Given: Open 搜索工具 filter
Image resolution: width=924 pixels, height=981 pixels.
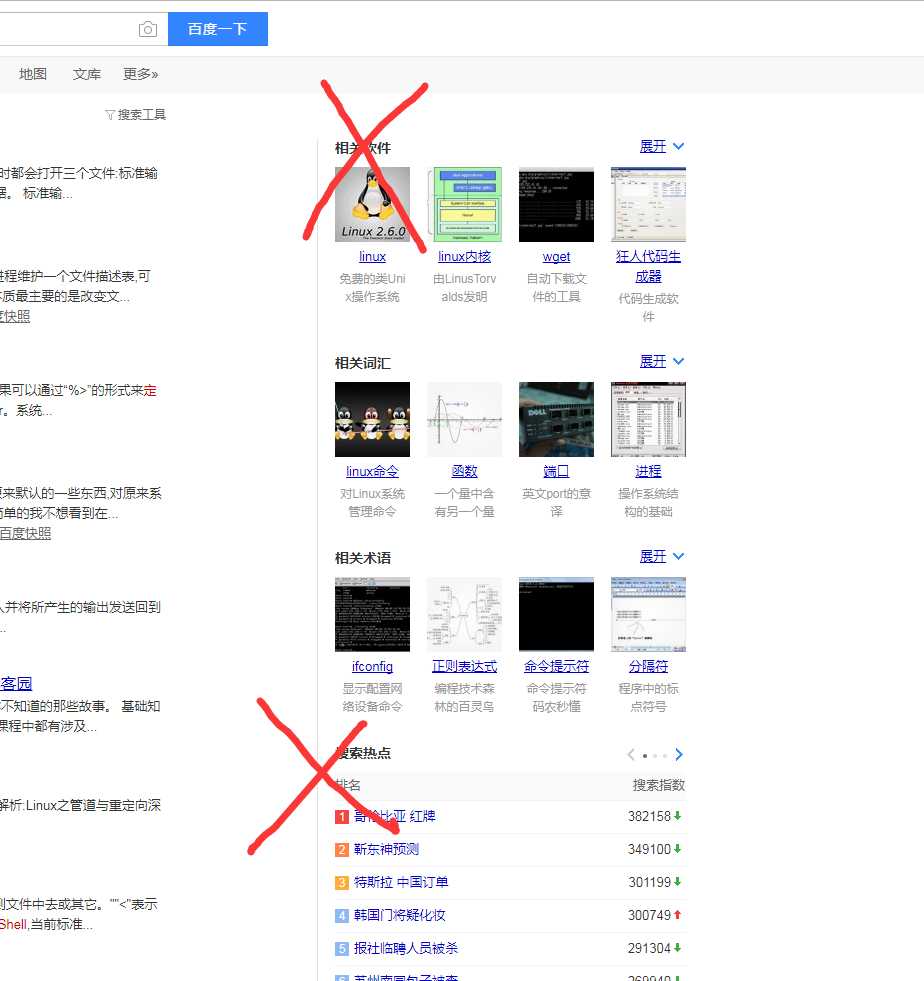Looking at the screenshot, I should [x=136, y=114].
